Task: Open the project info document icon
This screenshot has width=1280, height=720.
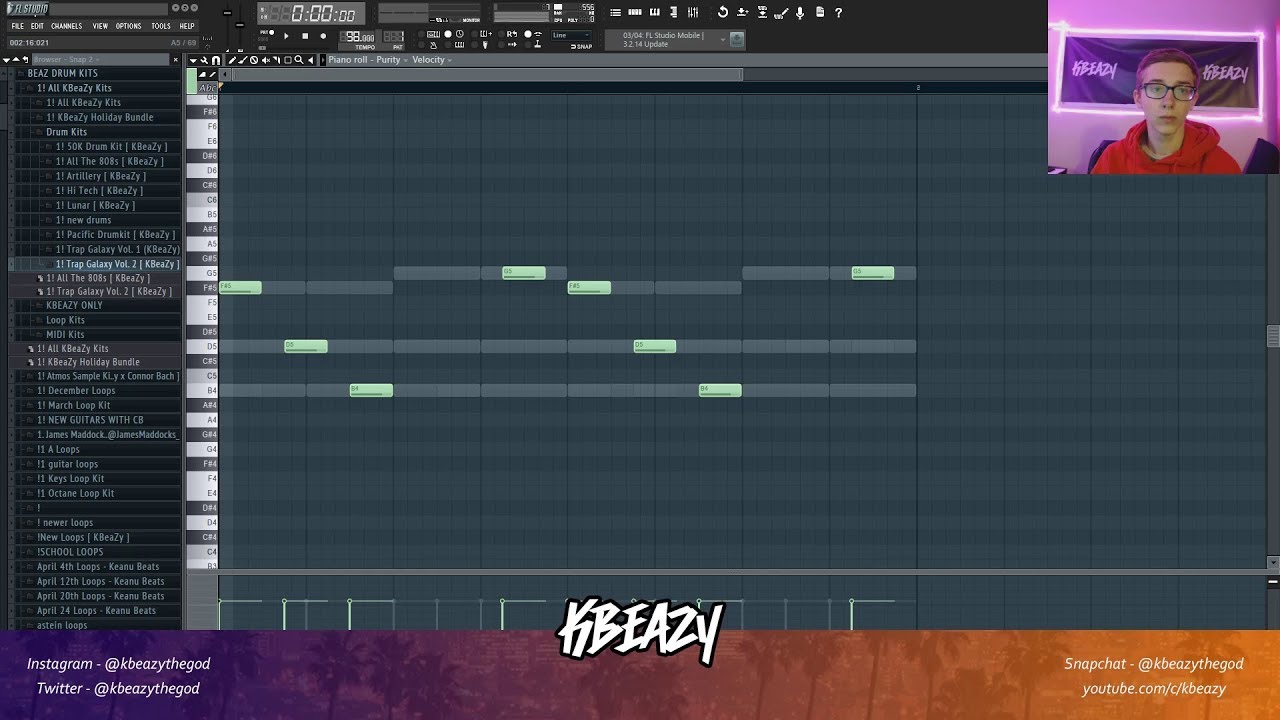Action: pos(819,12)
